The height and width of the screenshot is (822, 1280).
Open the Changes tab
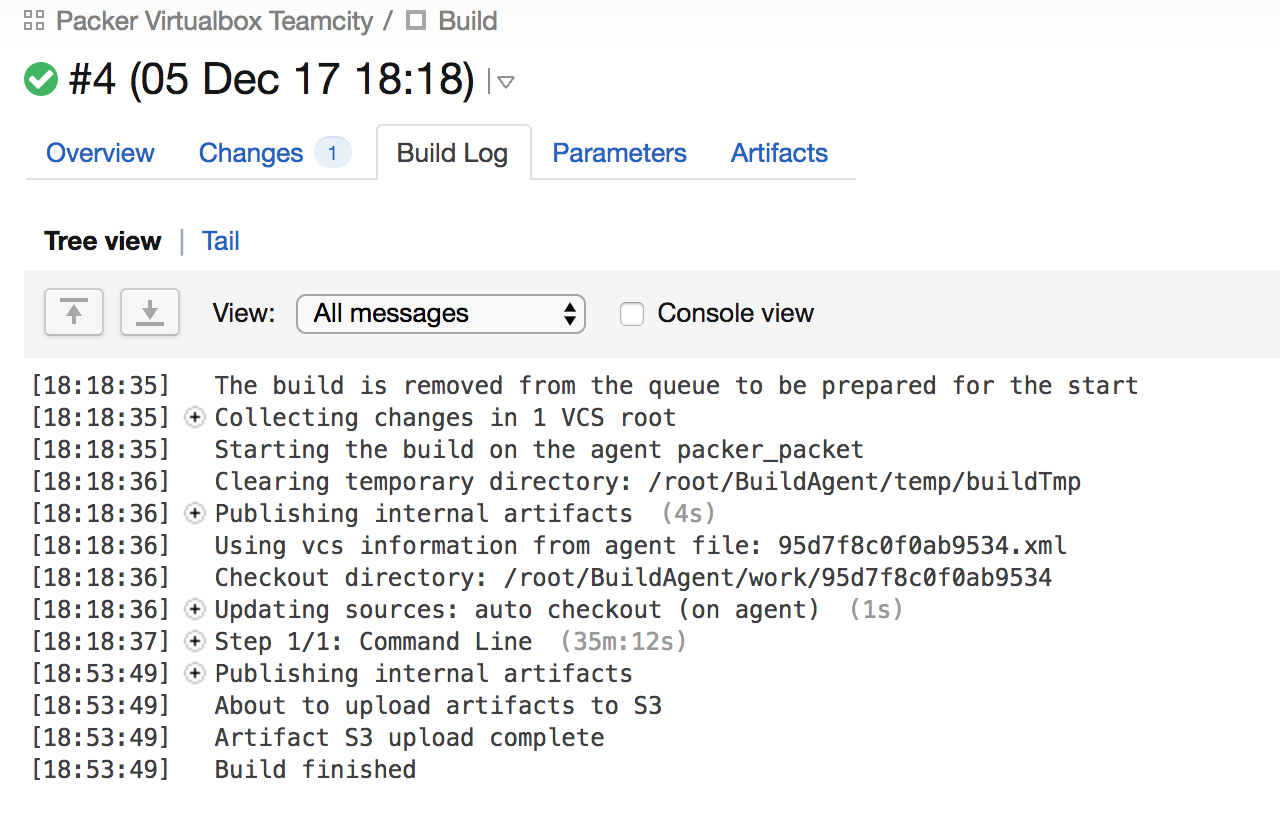251,153
